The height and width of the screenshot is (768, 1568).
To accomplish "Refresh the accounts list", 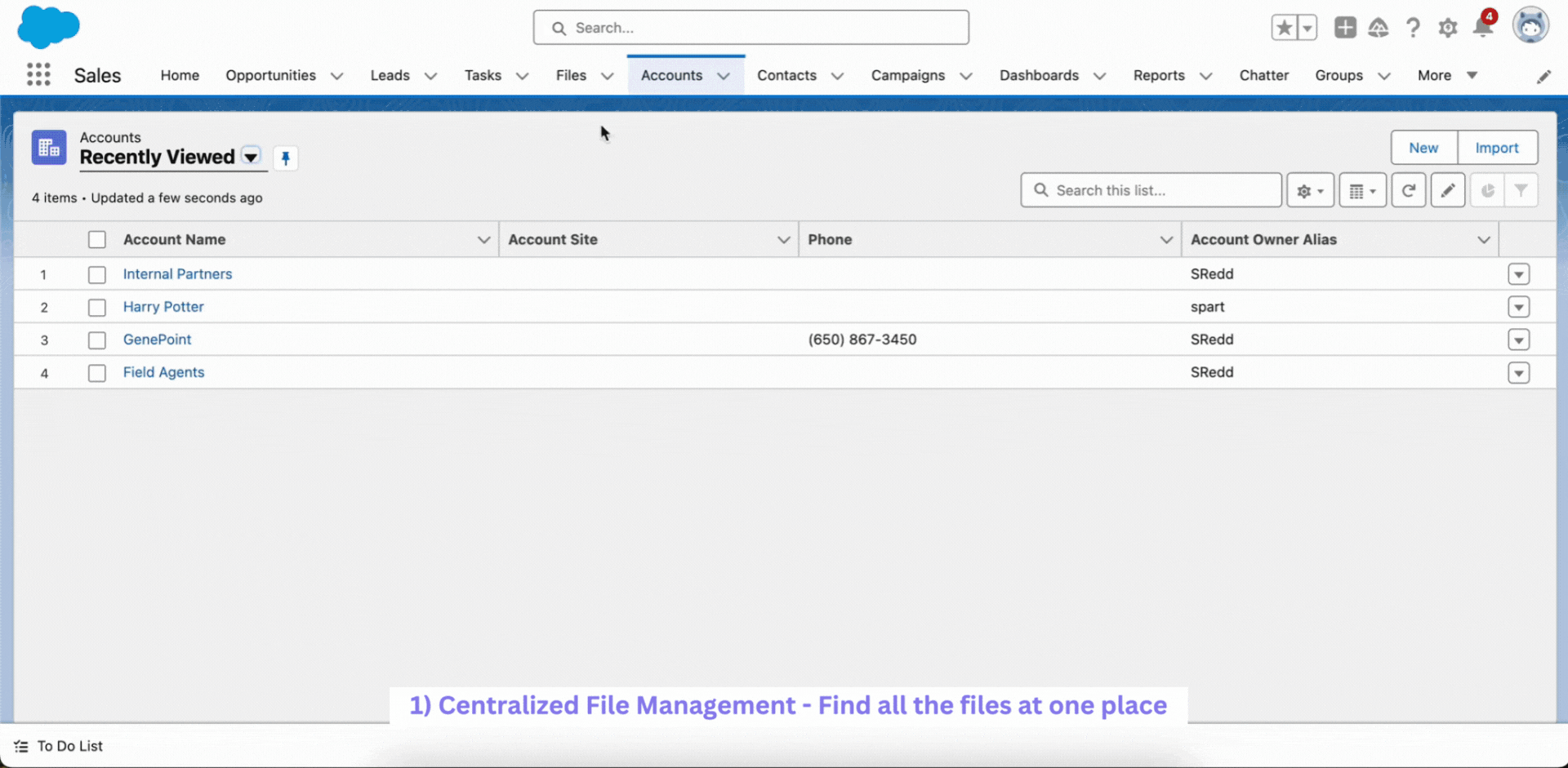I will 1409,190.
